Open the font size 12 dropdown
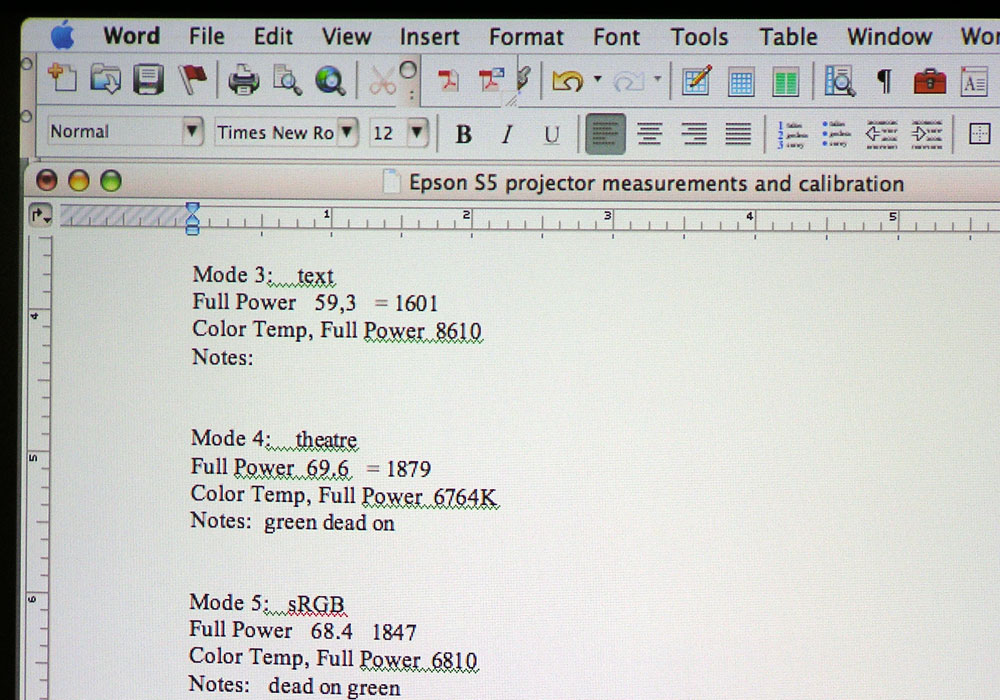Image resolution: width=1000 pixels, height=700 pixels. pyautogui.click(x=417, y=132)
